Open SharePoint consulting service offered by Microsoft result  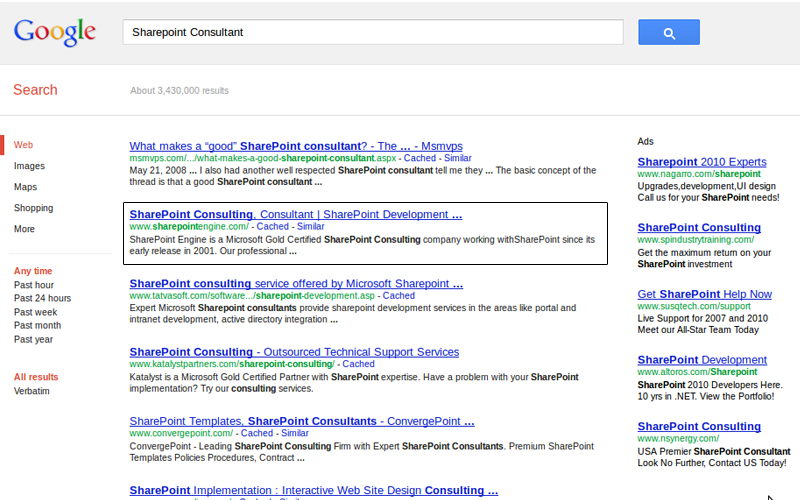click(x=296, y=284)
